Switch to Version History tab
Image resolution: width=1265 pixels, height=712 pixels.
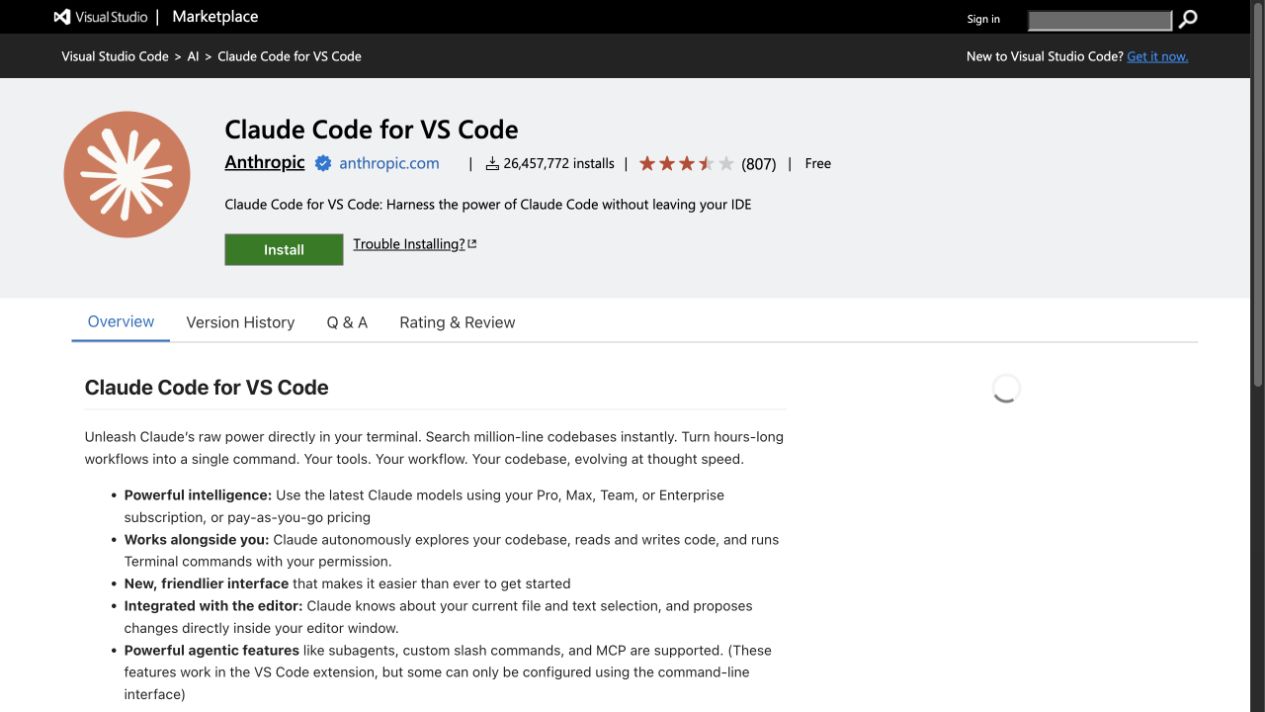[240, 323]
